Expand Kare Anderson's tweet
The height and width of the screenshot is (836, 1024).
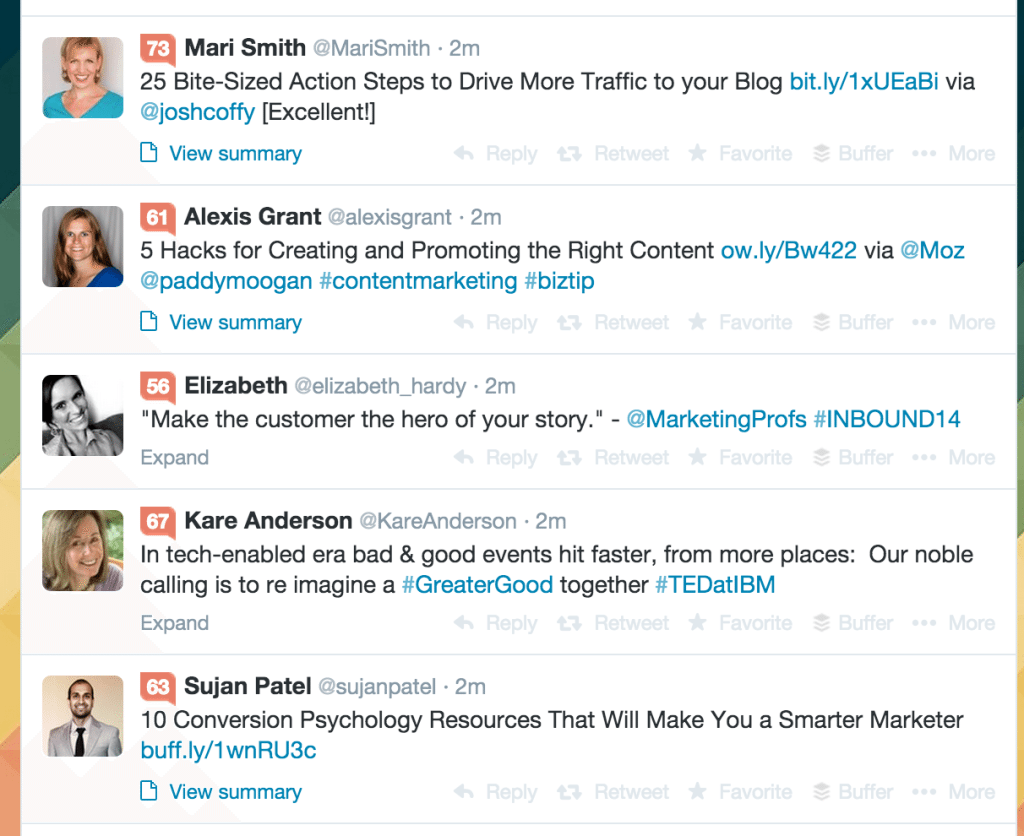click(x=174, y=622)
